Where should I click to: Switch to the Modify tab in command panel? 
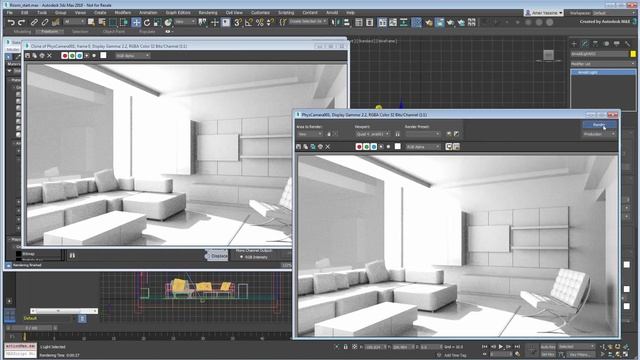click(584, 43)
